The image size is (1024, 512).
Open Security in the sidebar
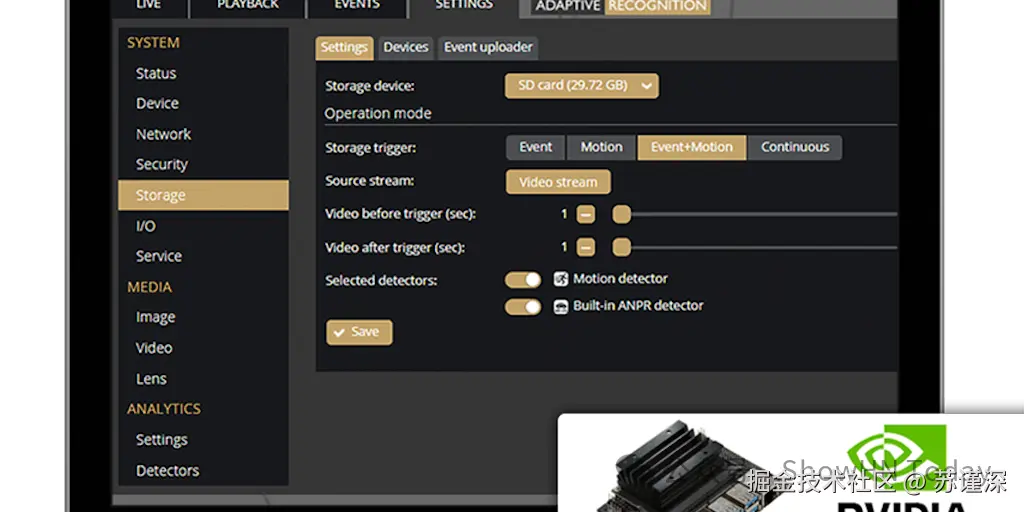161,164
